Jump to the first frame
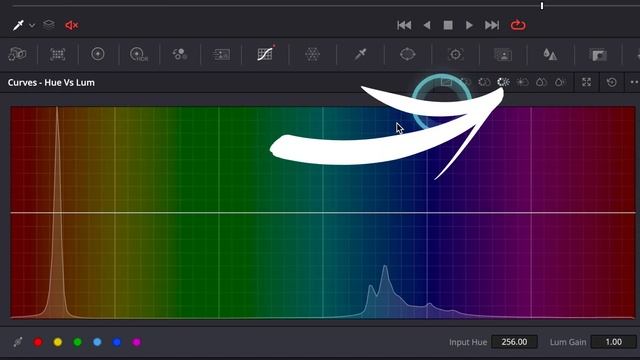The width and height of the screenshot is (640, 360). (404, 25)
